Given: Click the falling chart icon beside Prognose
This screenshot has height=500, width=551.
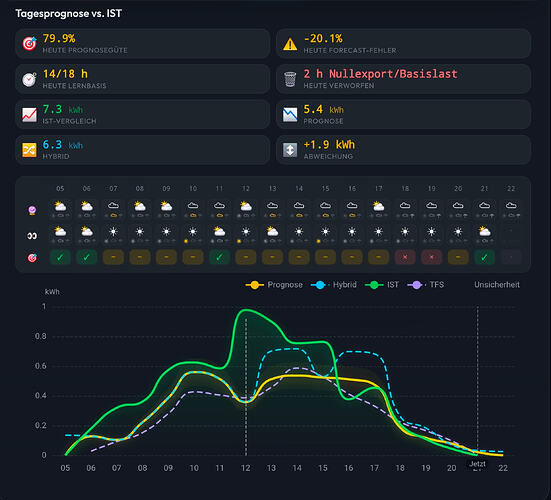Looking at the screenshot, I should point(290,115).
